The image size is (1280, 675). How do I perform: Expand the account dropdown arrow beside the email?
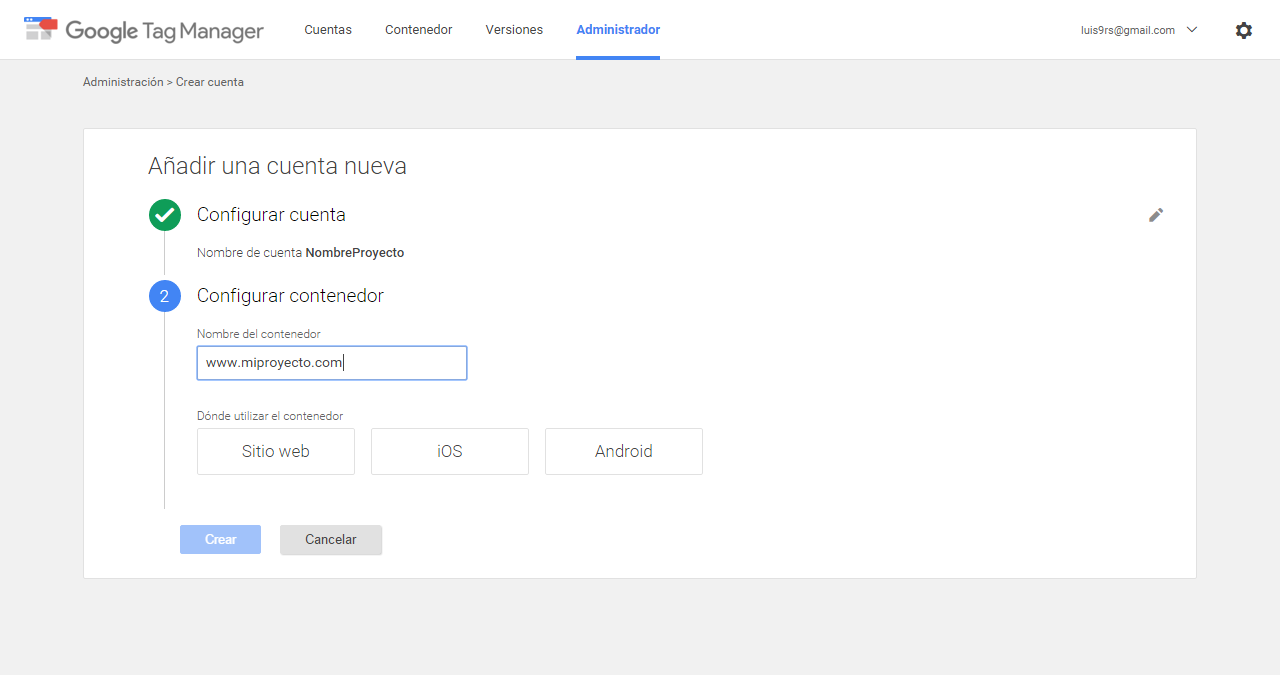point(1192,30)
